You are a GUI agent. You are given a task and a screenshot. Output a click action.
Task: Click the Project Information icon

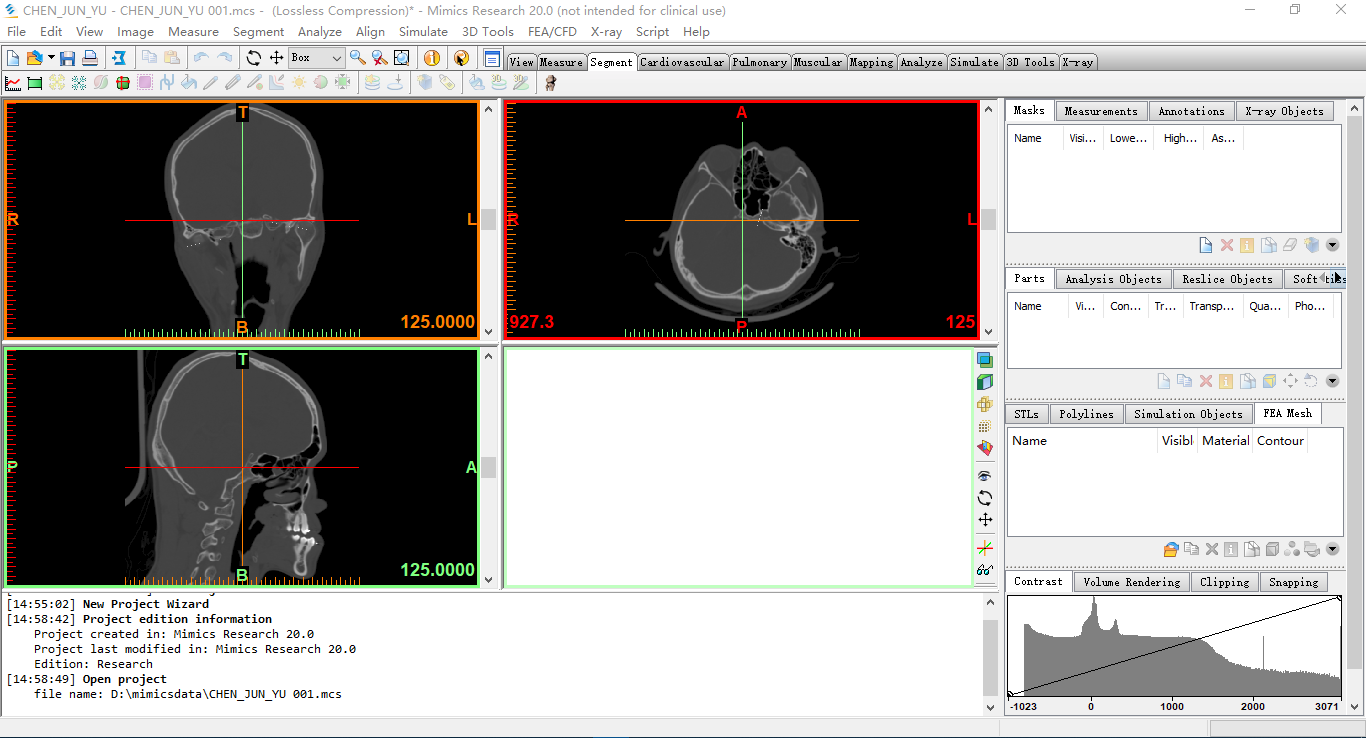click(432, 59)
